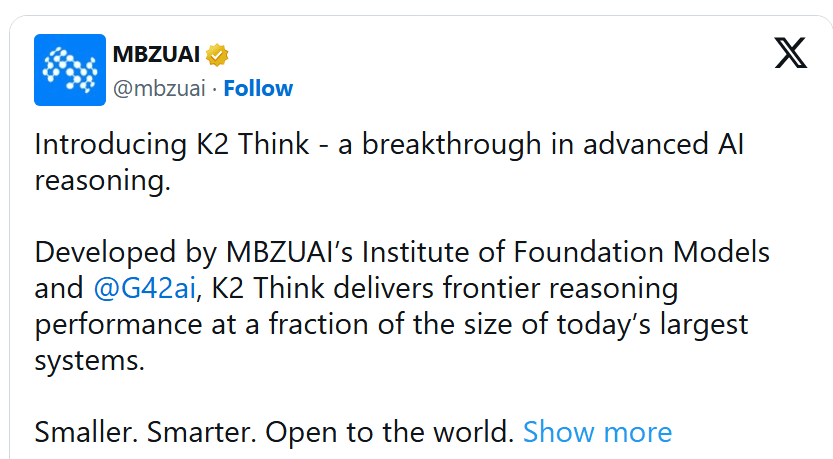Click the word "systems."
The image size is (833, 459).
coord(89,361)
